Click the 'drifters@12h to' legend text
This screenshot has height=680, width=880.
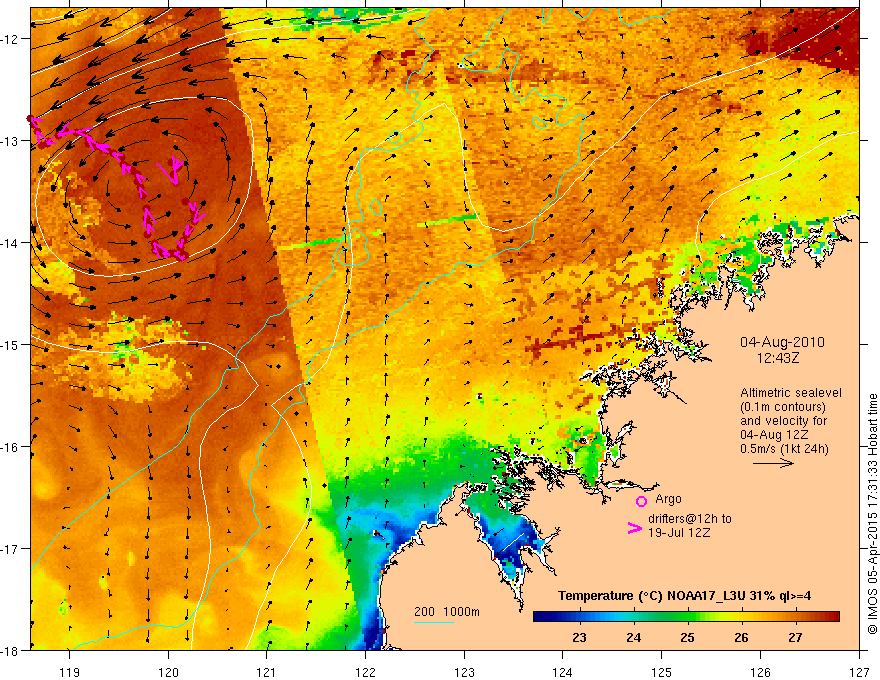click(690, 519)
